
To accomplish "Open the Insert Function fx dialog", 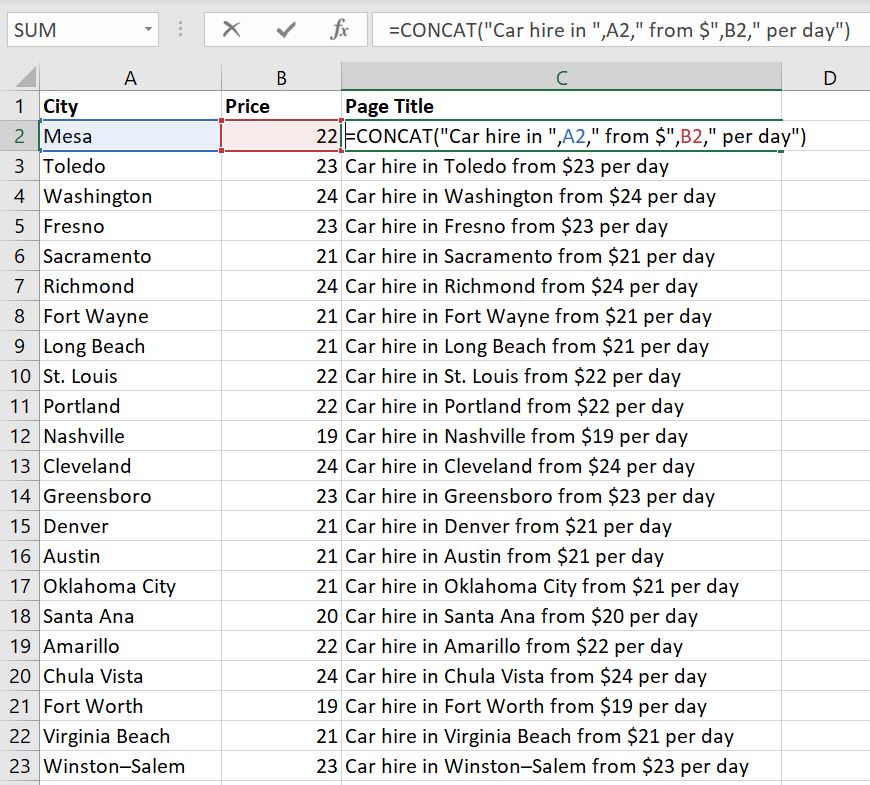I will (x=339, y=30).
